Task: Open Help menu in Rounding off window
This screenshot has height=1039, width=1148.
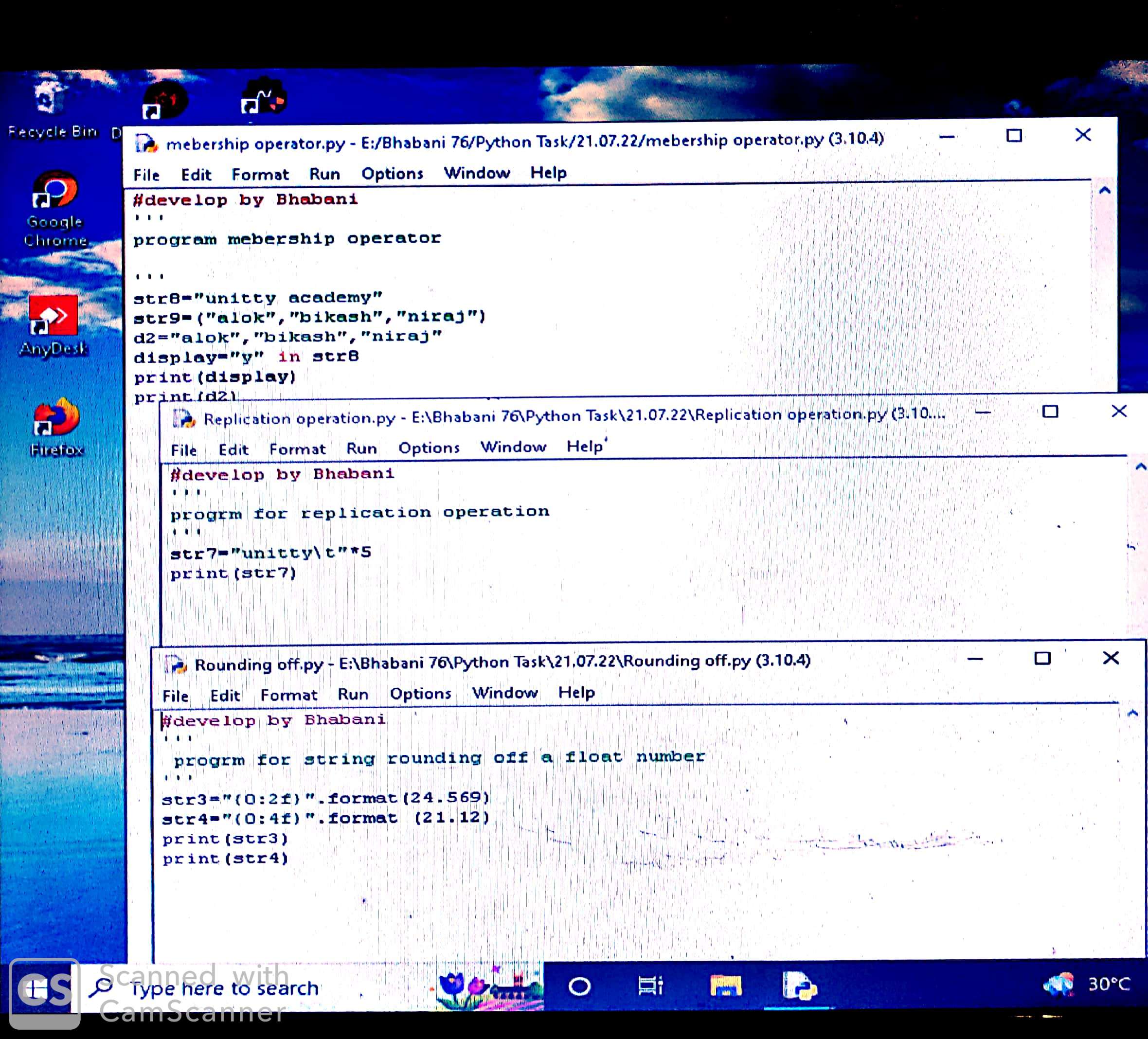Action: pyautogui.click(x=576, y=693)
